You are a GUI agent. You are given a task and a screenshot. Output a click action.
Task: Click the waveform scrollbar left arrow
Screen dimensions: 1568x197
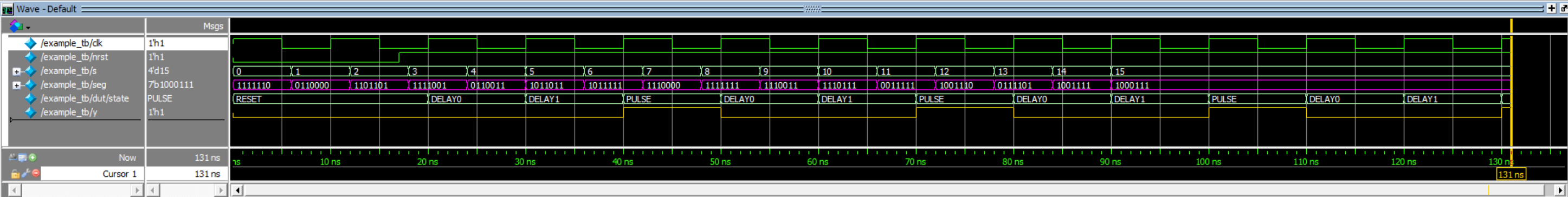click(x=238, y=191)
